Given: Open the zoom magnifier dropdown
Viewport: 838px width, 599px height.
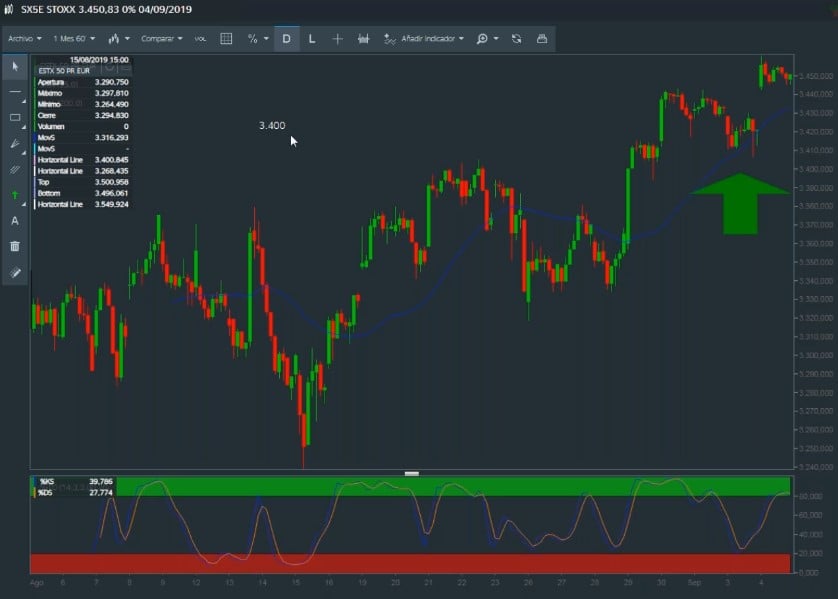Looking at the screenshot, I should tap(486, 39).
